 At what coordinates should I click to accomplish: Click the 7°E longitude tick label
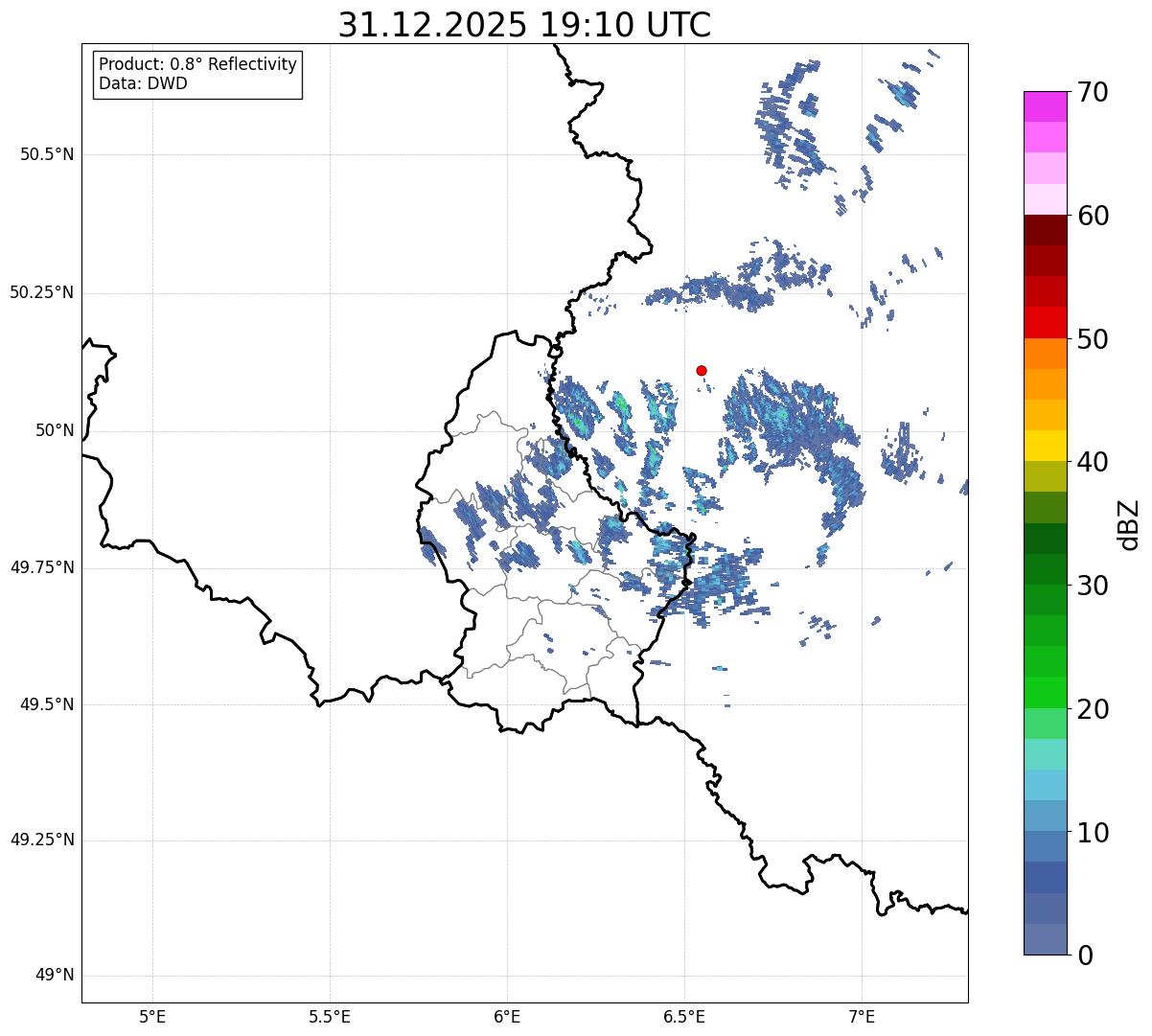click(x=863, y=1016)
